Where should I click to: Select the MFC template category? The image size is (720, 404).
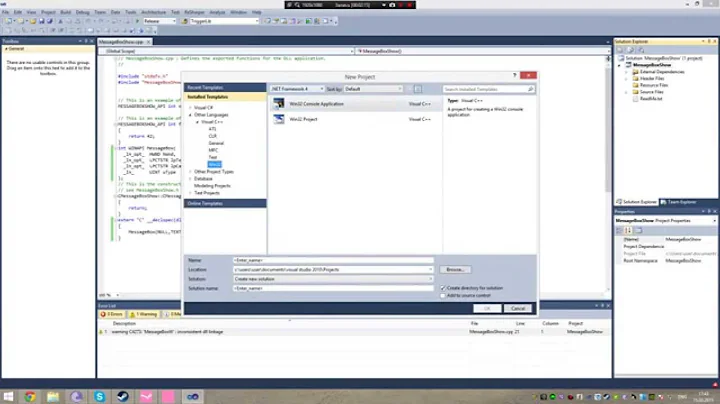pos(213,150)
